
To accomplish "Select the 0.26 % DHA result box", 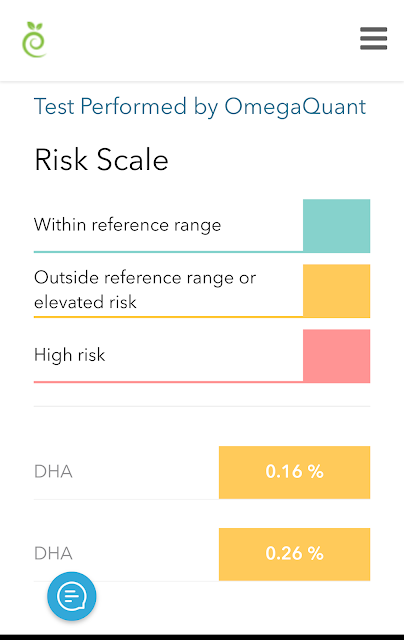I will click(294, 554).
